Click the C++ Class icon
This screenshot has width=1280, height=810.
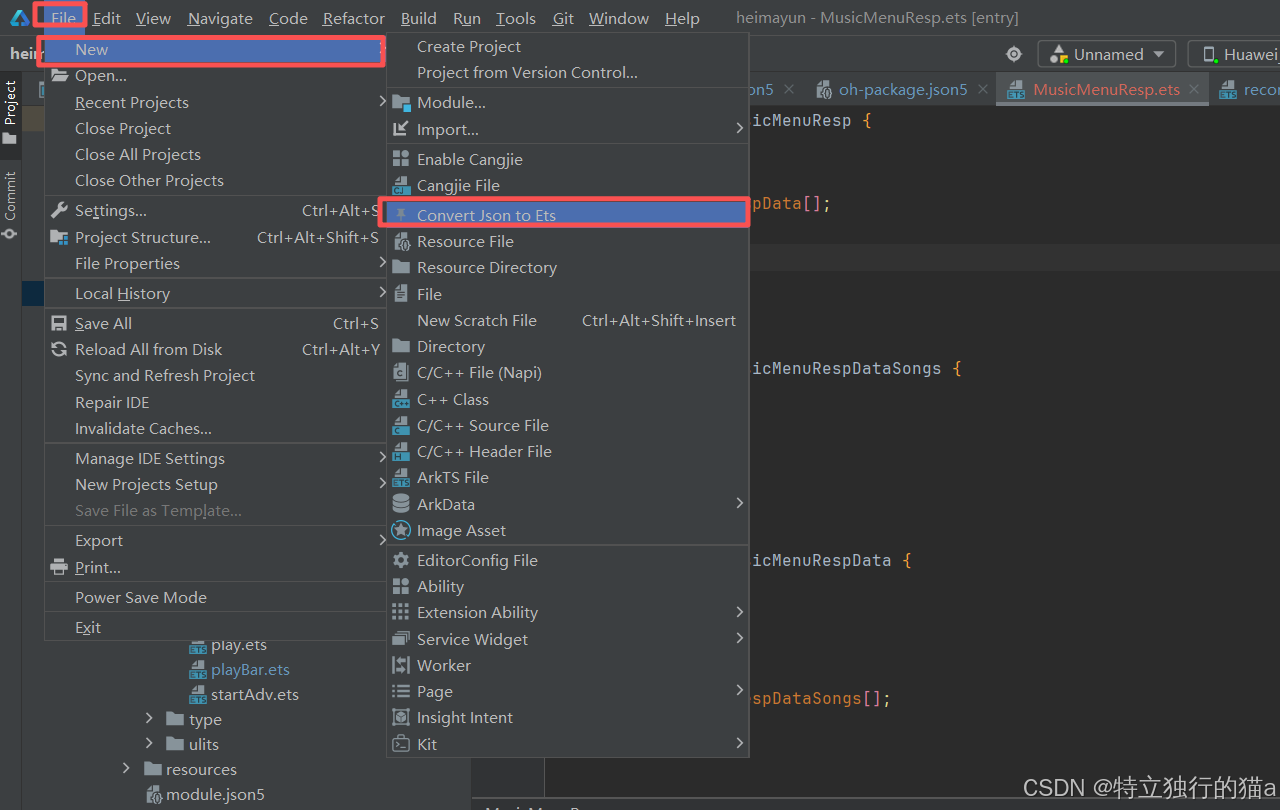coord(401,399)
